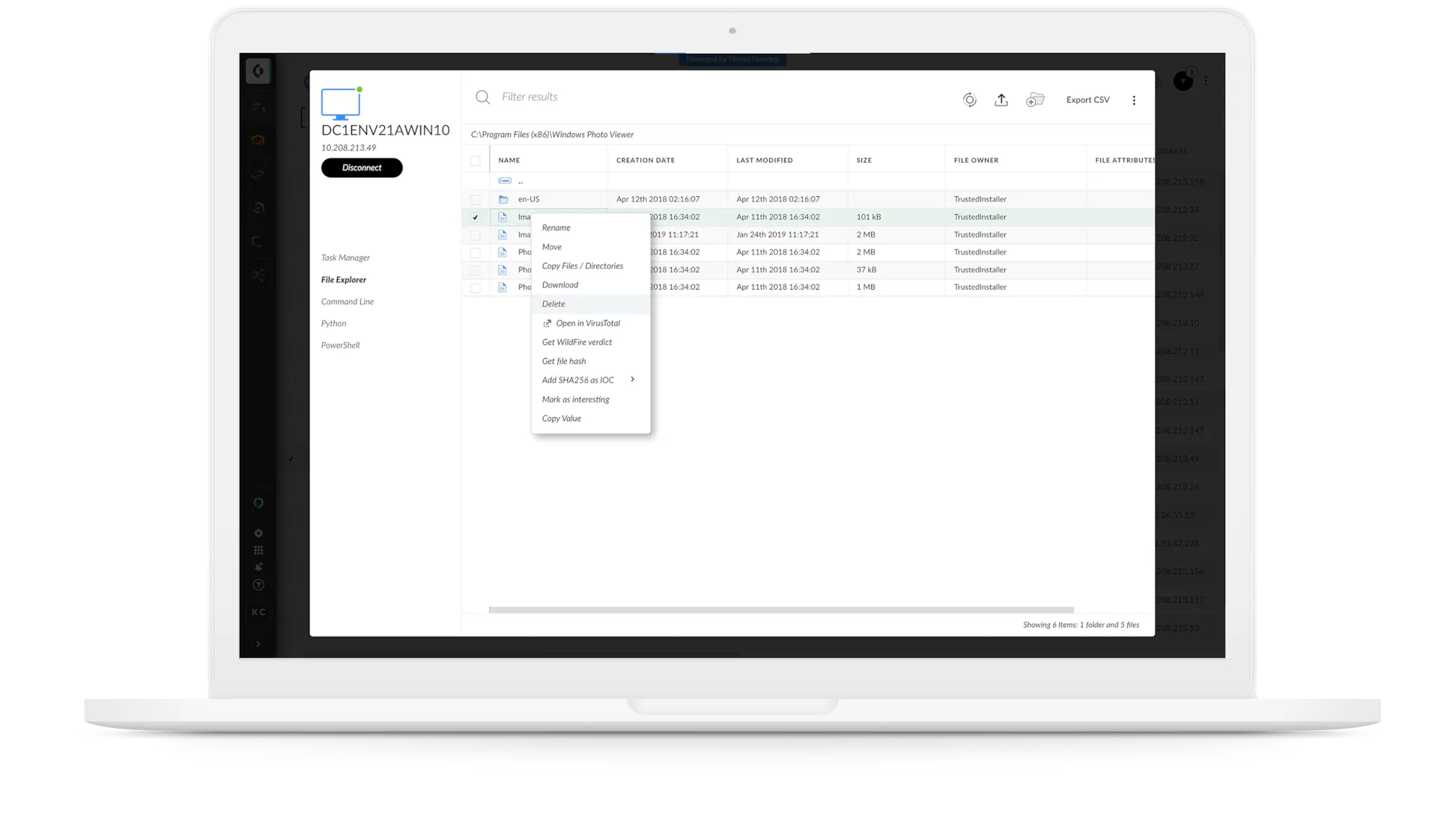Viewport: 1438px width, 840px height.
Task: Uncheck the selected file row checkbox
Action: 475,217
